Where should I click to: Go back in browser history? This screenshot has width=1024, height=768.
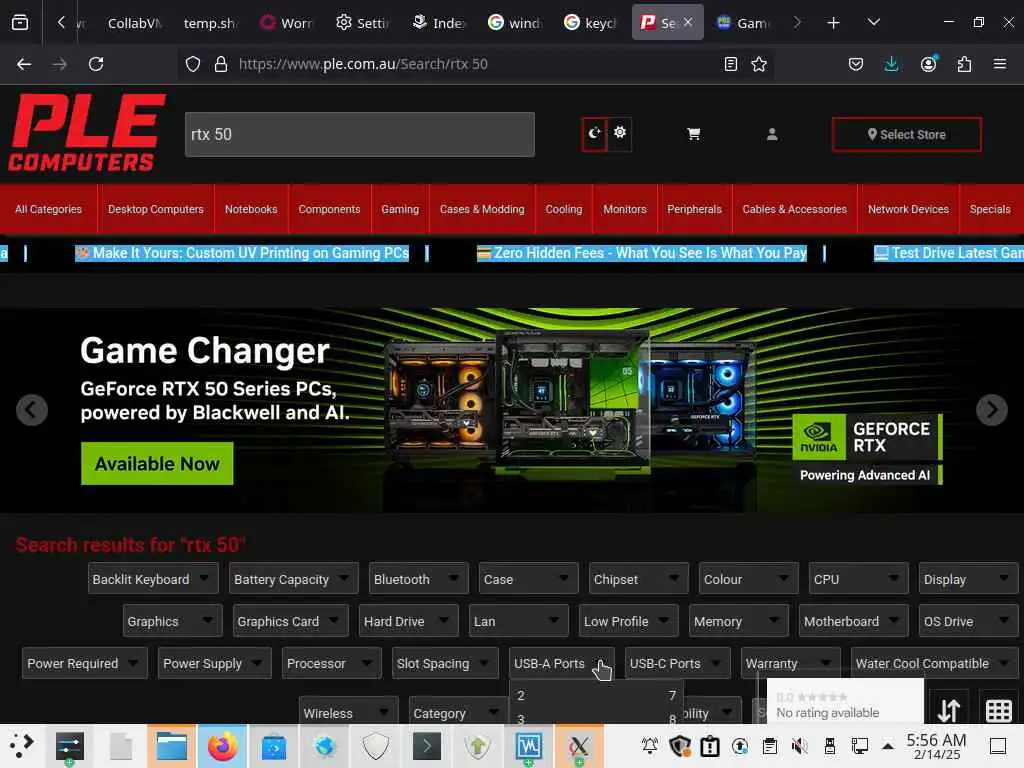pyautogui.click(x=24, y=64)
